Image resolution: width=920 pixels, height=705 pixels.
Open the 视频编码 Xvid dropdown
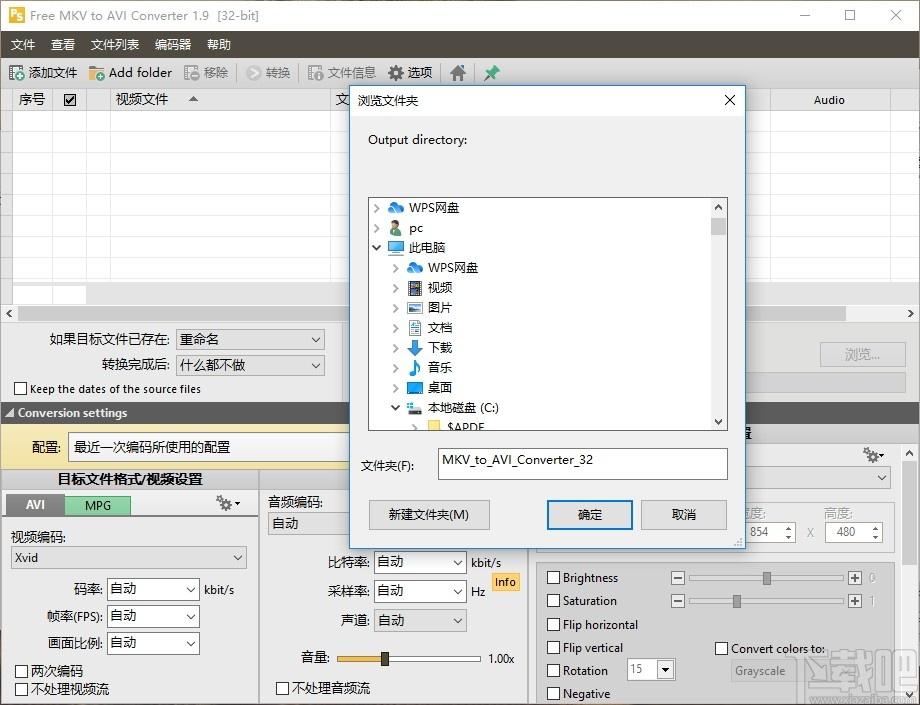coord(129,558)
